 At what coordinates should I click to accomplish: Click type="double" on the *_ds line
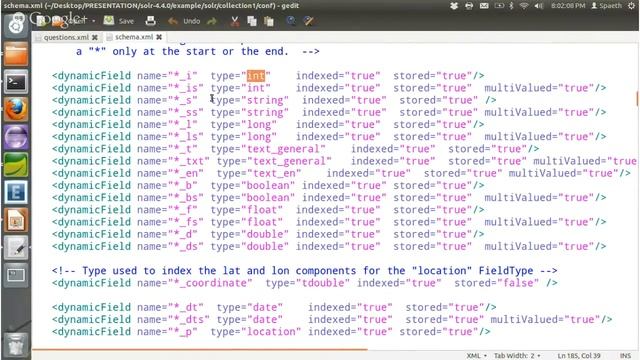coord(250,247)
